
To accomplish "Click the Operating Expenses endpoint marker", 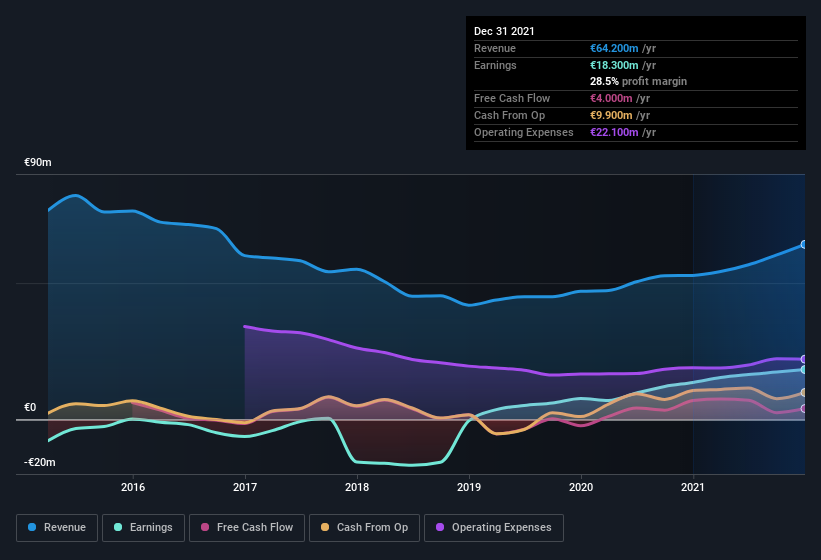I will pos(804,359).
